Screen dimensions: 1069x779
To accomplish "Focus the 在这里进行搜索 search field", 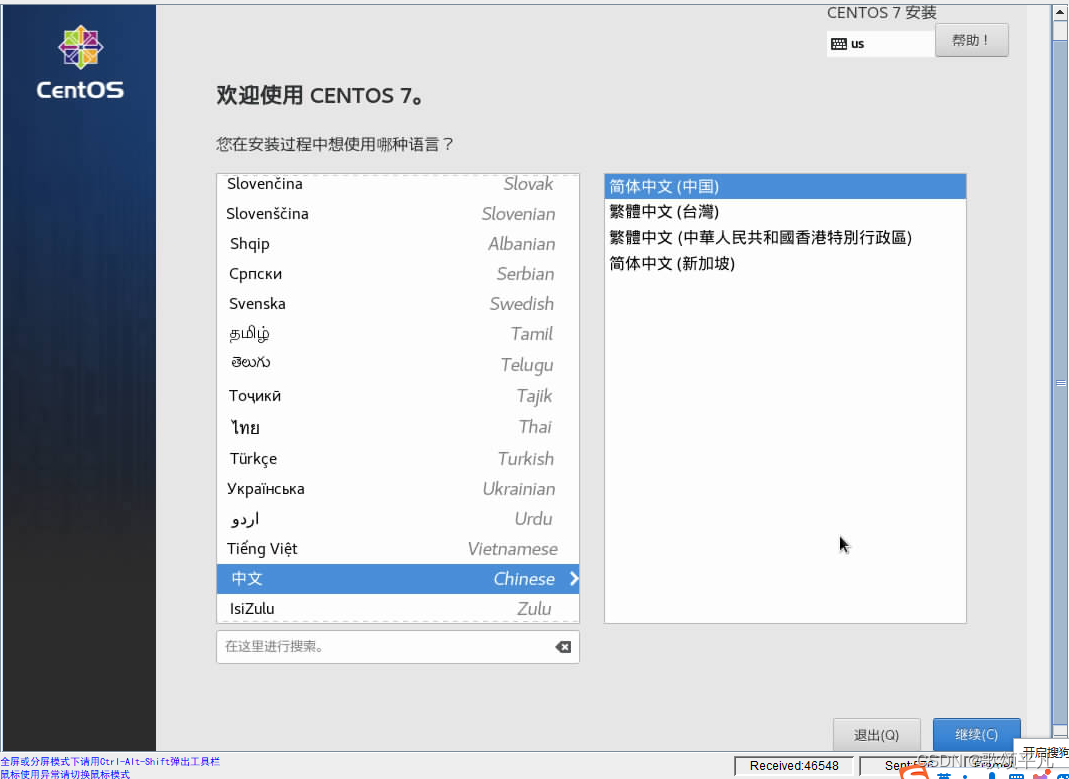I will [397, 647].
